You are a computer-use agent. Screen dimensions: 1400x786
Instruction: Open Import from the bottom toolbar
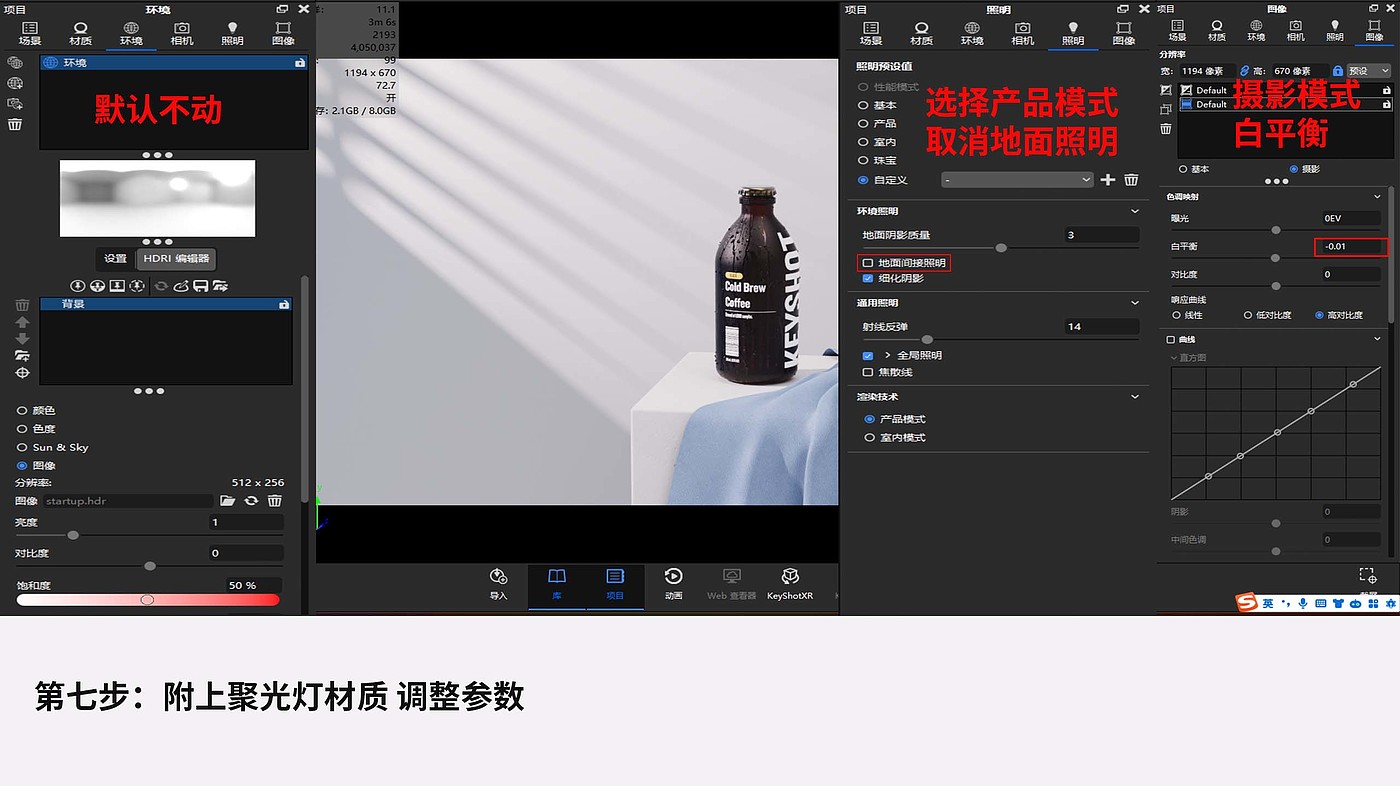498,585
